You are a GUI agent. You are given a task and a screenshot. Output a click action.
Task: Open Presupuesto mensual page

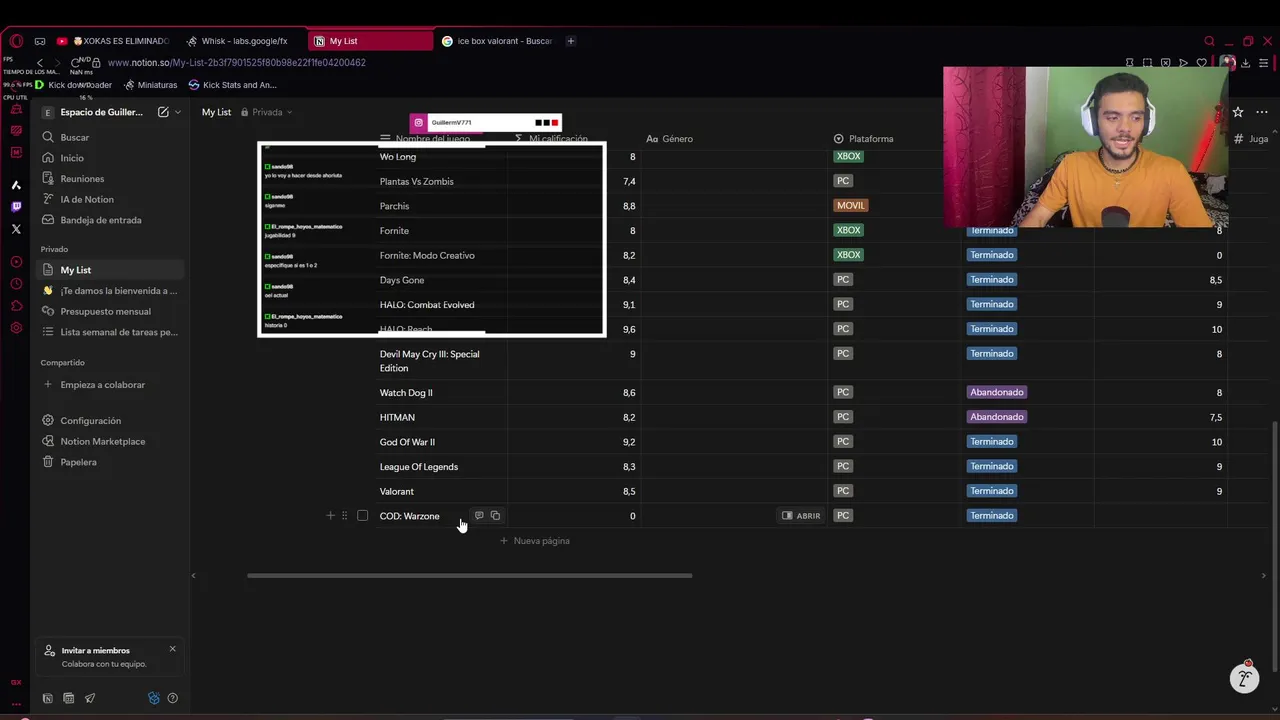110,311
